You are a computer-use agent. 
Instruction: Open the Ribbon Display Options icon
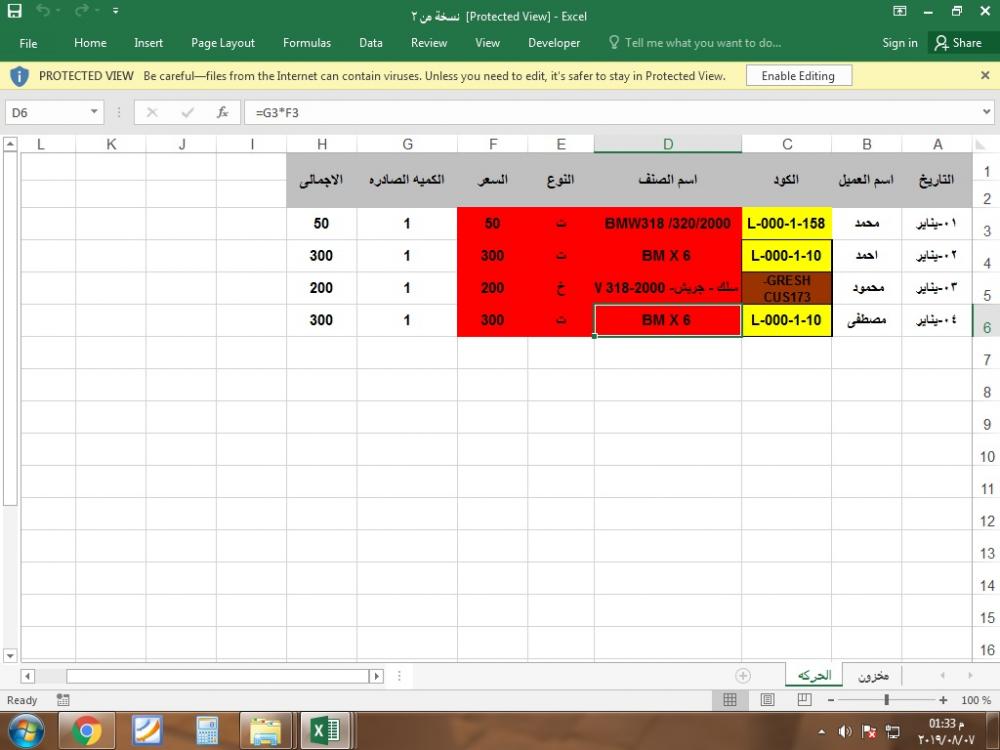click(x=899, y=11)
